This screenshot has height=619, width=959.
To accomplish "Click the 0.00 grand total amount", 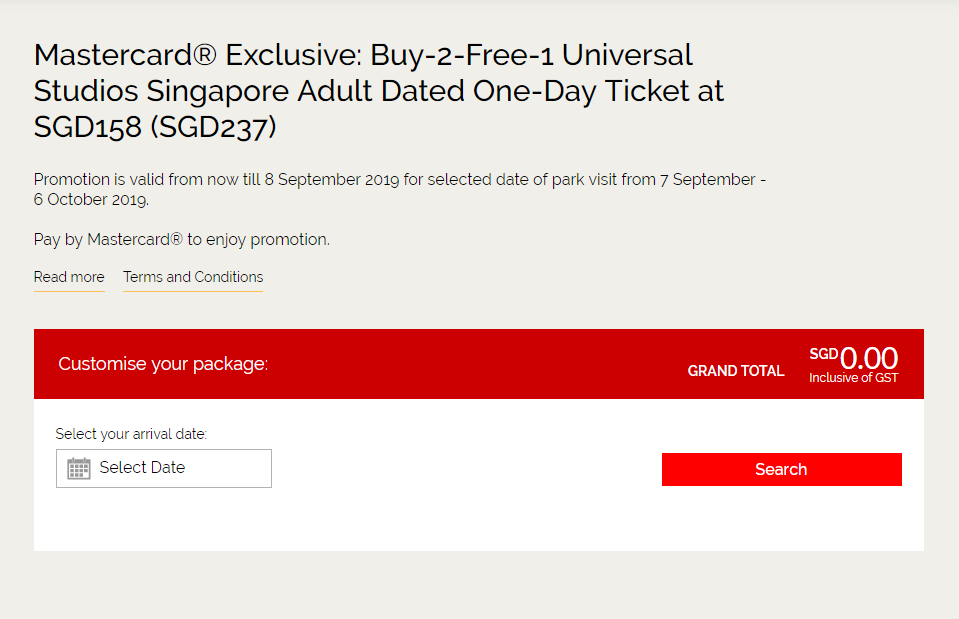I will pos(869,357).
